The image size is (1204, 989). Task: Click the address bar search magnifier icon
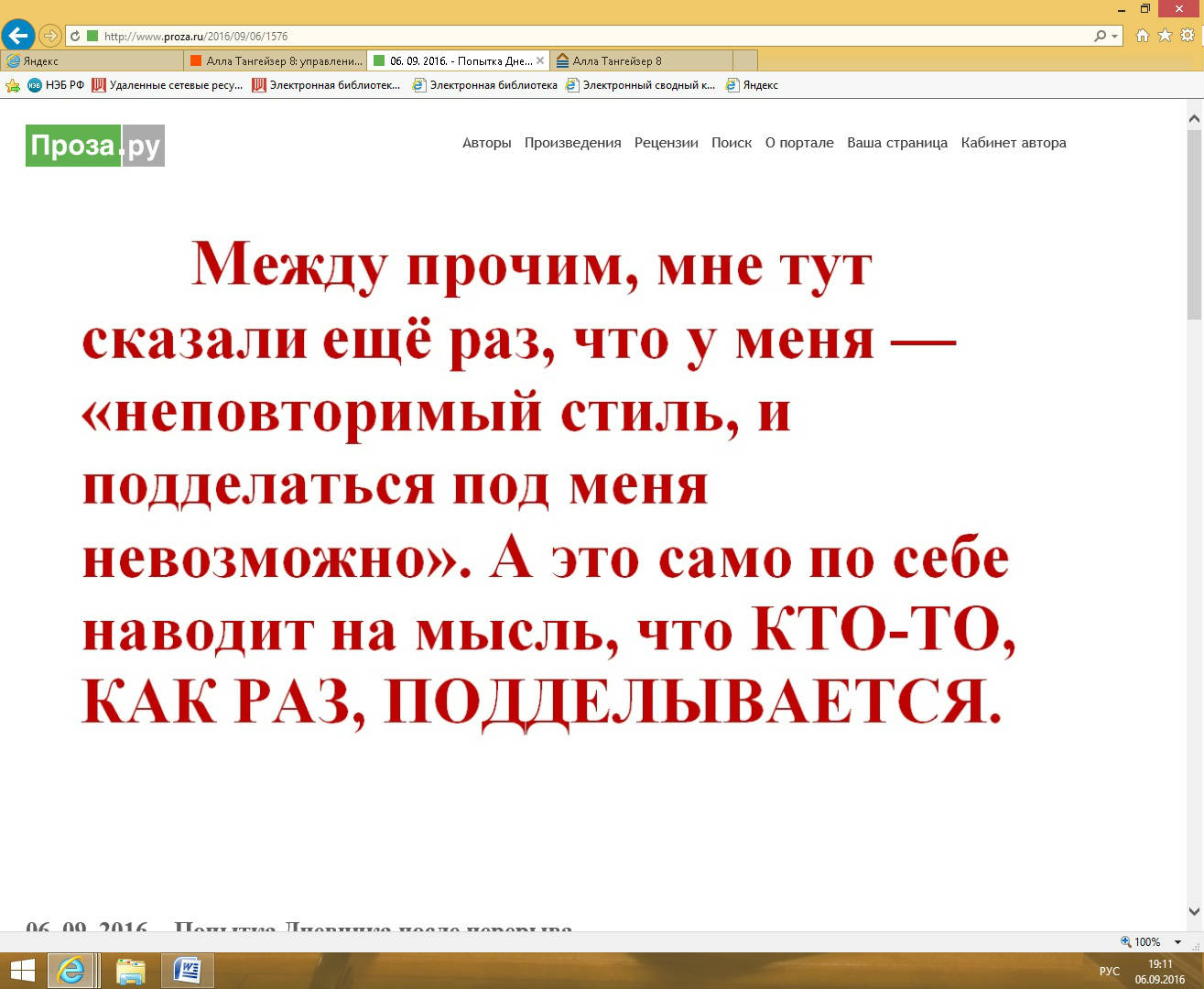click(x=1100, y=37)
